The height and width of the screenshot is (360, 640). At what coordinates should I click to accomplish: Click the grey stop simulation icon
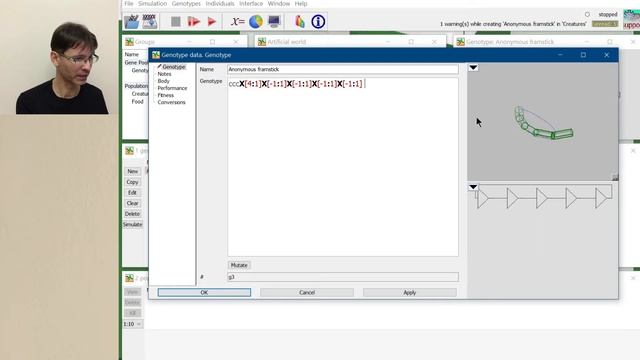coord(176,22)
